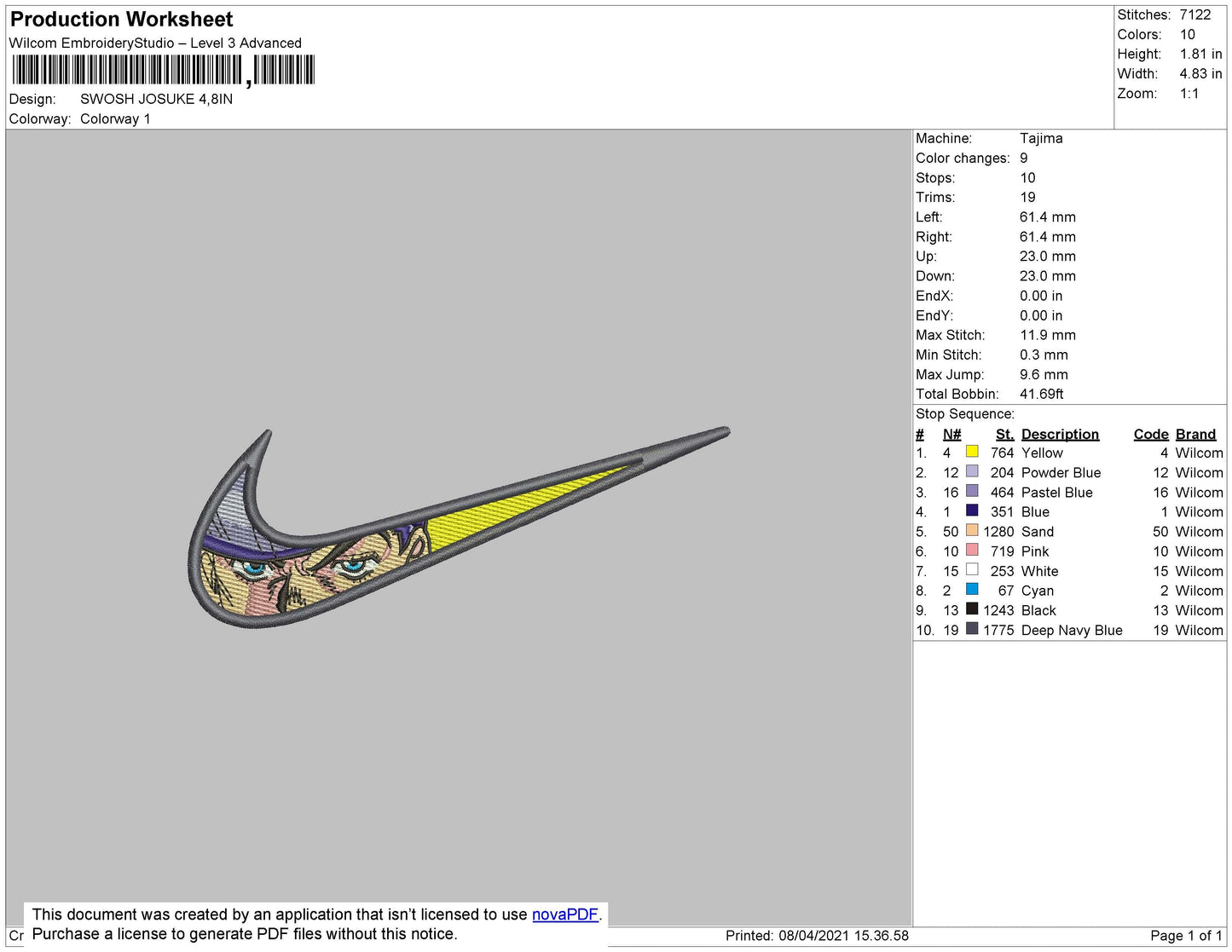
Task: Click the design name 'SWOSH JOSUKE 4,8IN'
Action: [x=156, y=99]
